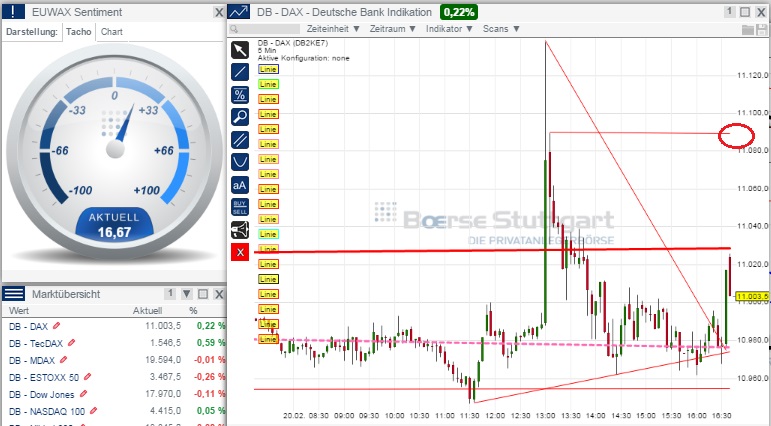
Task: Open the Marktübersicht triangle dropdown
Action: [187, 294]
